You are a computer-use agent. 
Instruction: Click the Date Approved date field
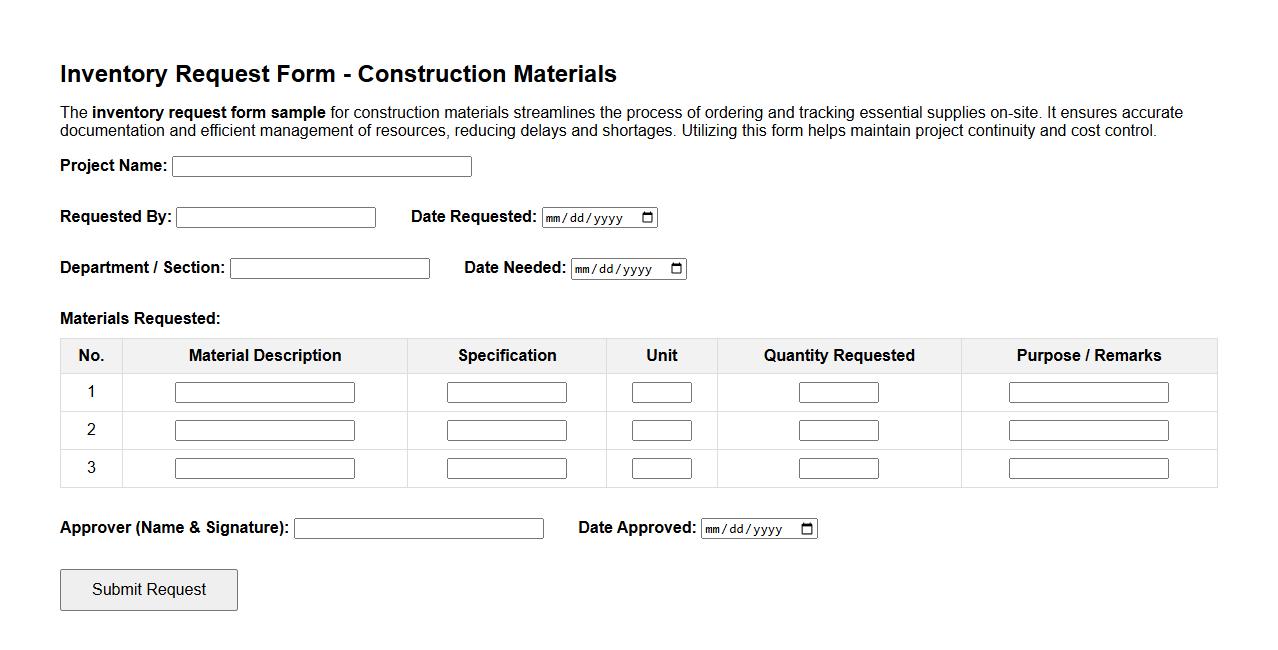pos(745,528)
